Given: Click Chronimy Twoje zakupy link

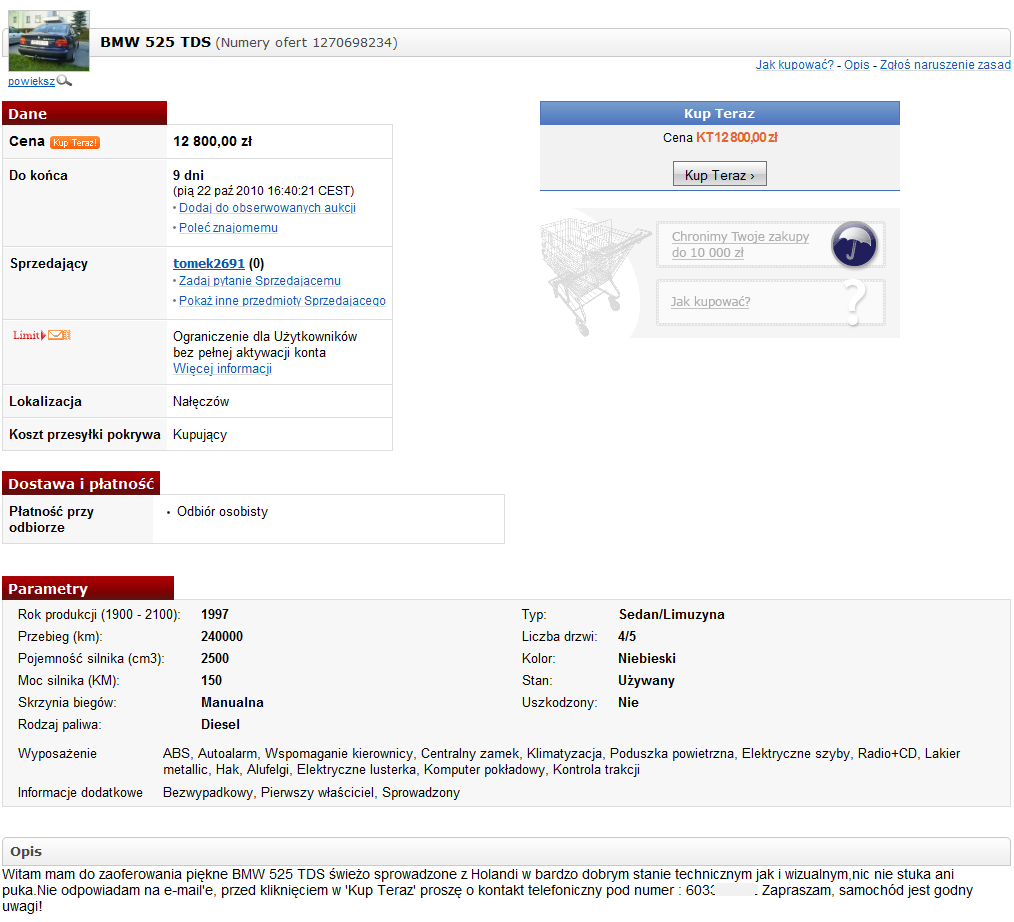Looking at the screenshot, I should [740, 244].
